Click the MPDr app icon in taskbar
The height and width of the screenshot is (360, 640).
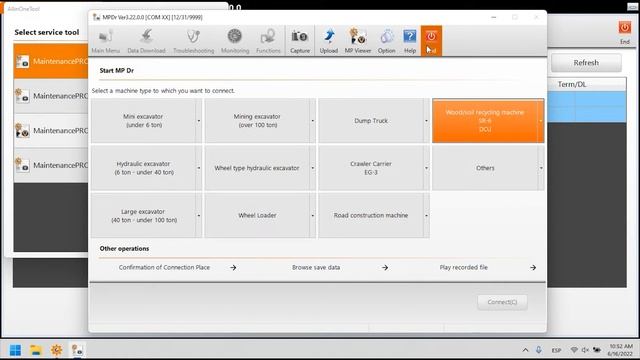[x=77, y=350]
